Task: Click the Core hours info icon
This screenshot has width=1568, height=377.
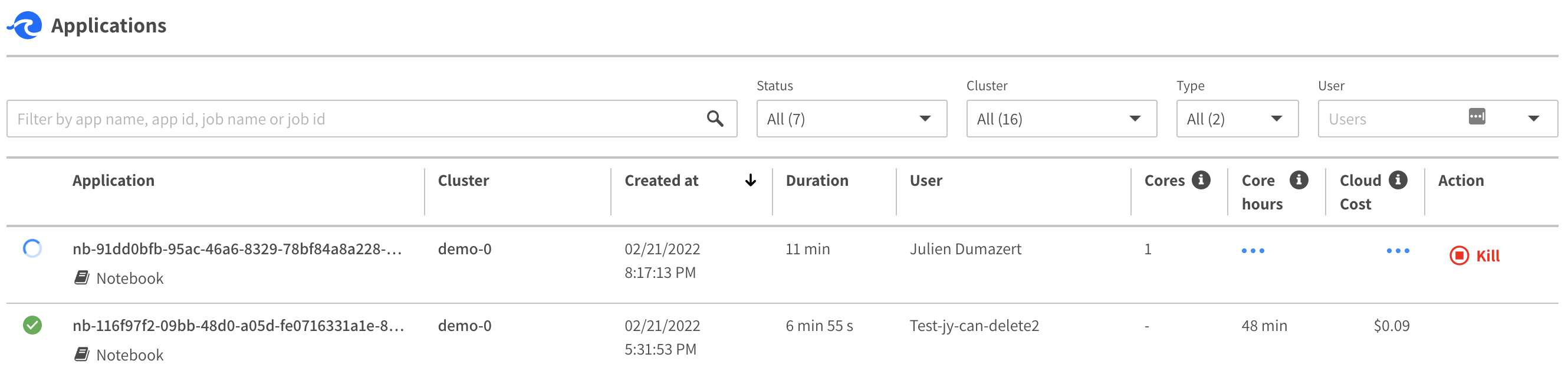Action: 1299,181
